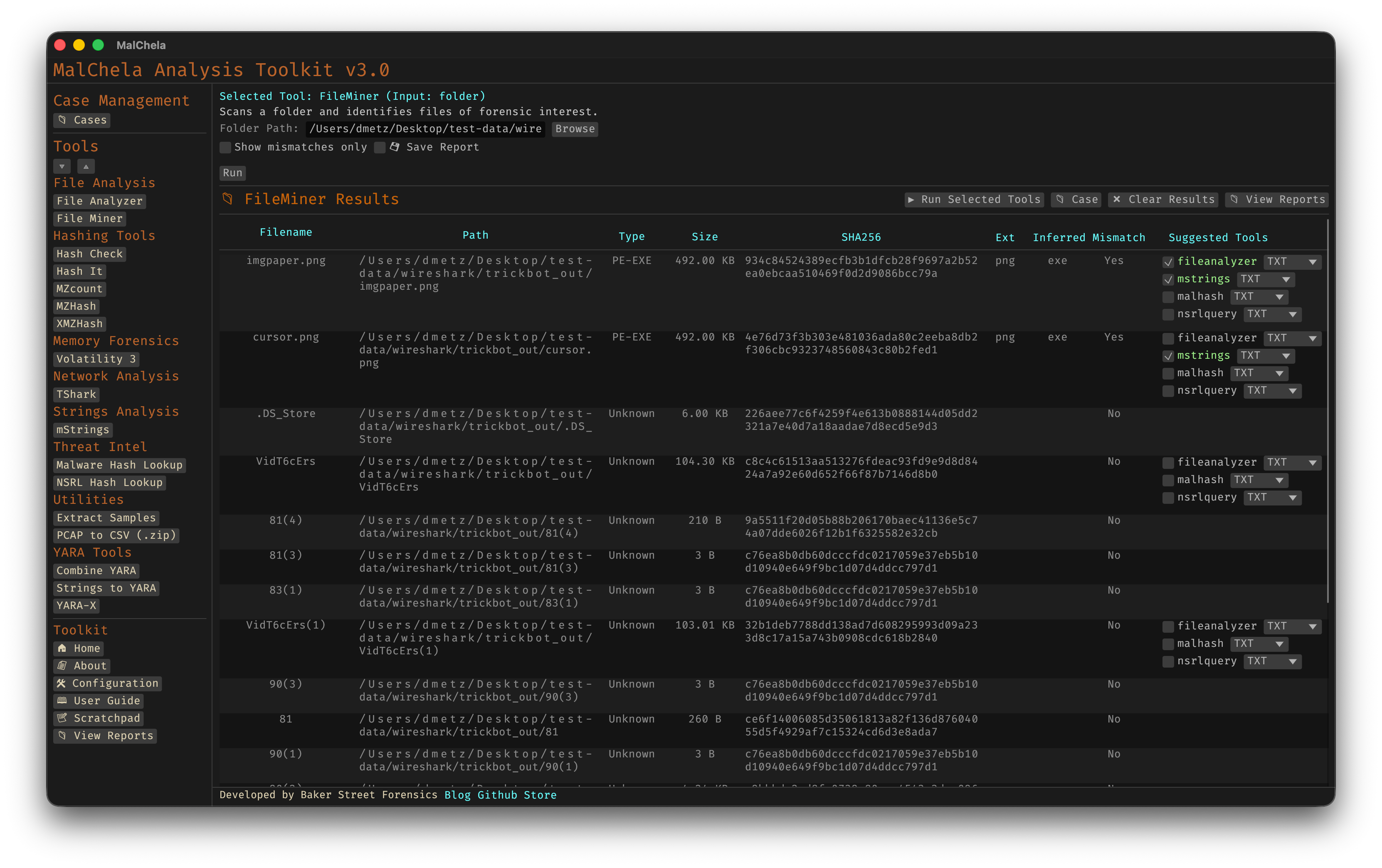Screen dimensions: 1382x868
Task: Select the File Miner tool
Action: tap(89, 218)
